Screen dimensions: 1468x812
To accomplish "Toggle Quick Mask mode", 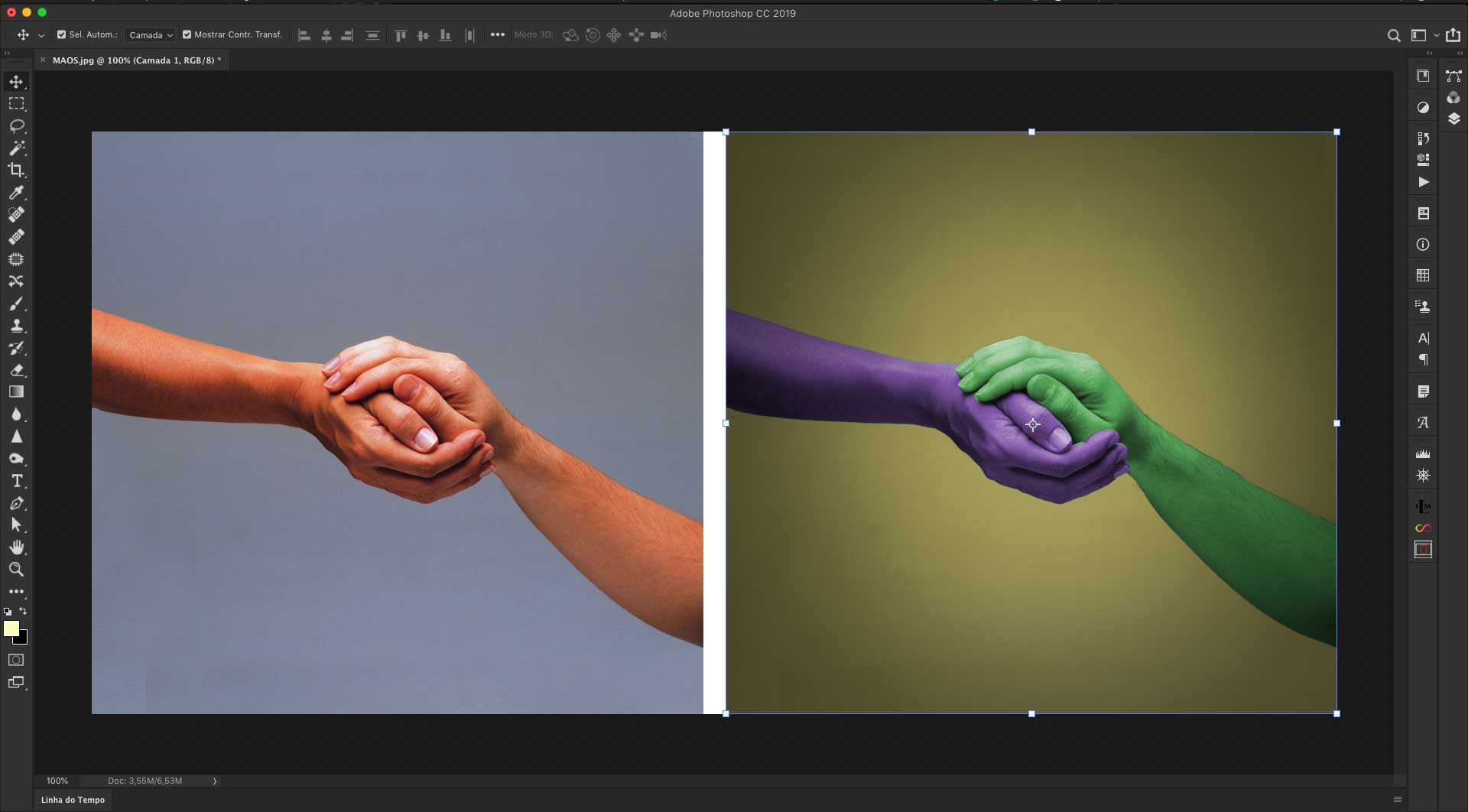I will point(16,660).
